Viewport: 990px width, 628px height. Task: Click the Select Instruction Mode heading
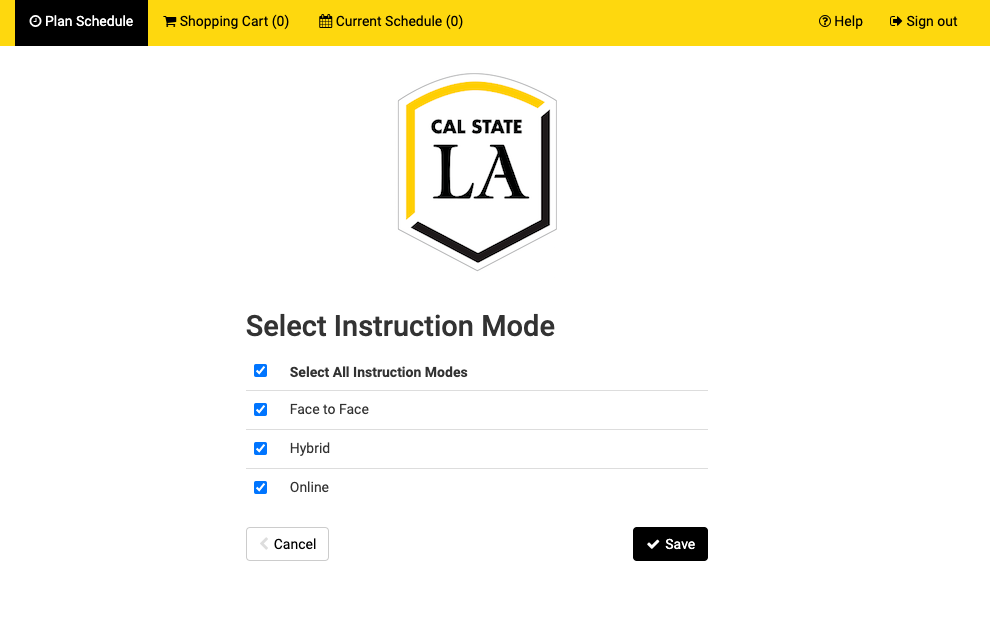400,326
